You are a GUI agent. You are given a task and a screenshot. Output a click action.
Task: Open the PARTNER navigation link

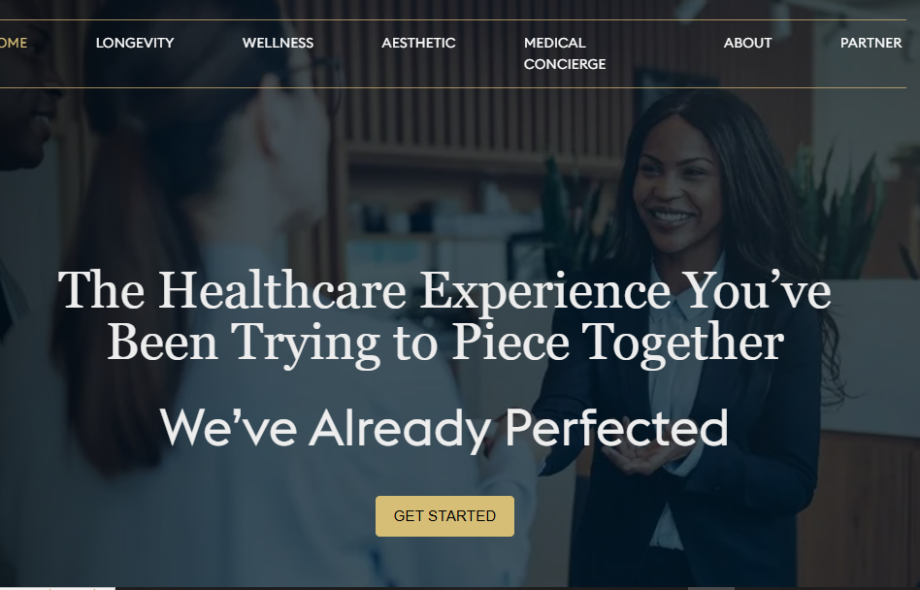[x=871, y=43]
